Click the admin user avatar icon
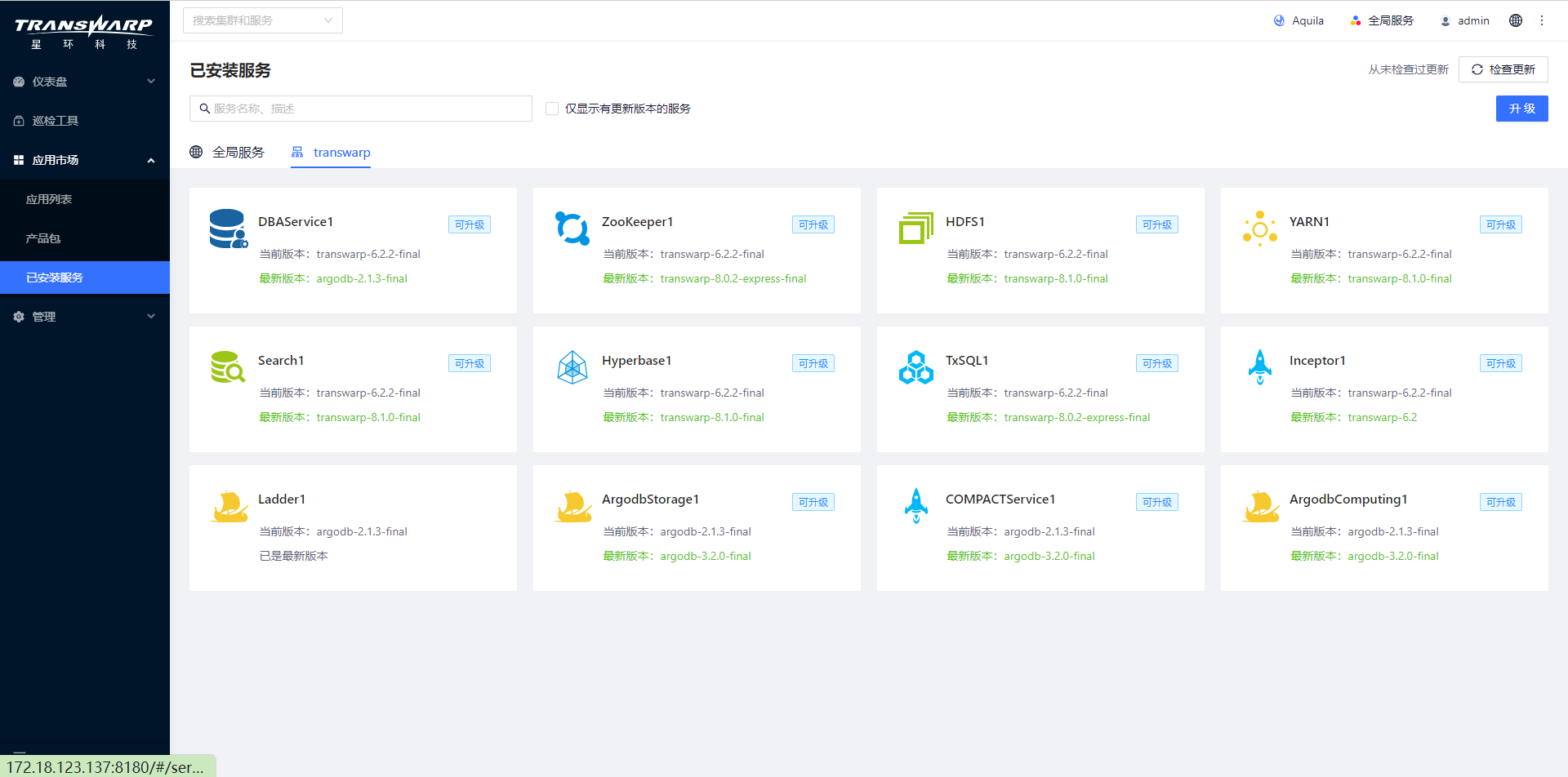 1445,21
